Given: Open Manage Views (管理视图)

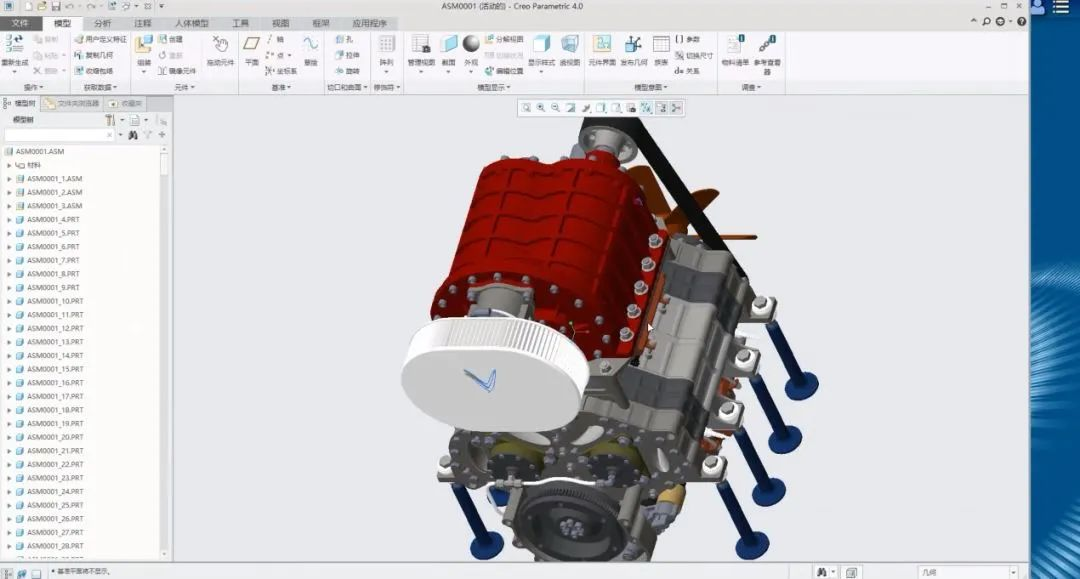Looking at the screenshot, I should click(421, 46).
